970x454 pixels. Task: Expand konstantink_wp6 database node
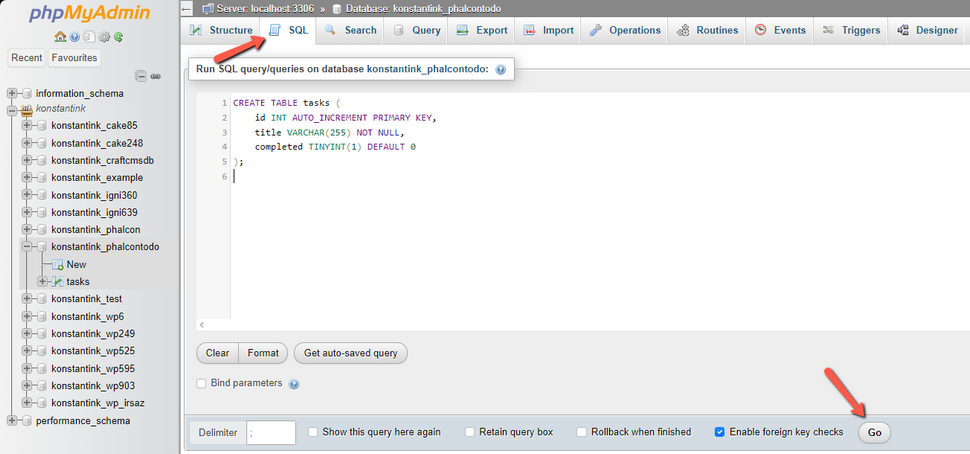pos(27,316)
